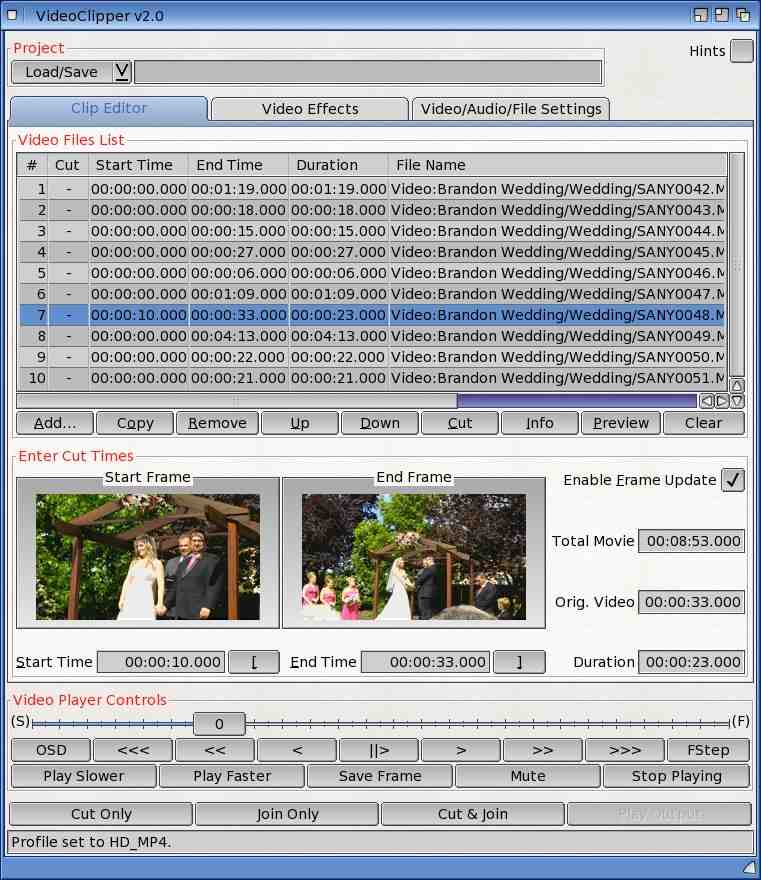Step back one frame with < button
The width and height of the screenshot is (761, 880).
tap(296, 750)
